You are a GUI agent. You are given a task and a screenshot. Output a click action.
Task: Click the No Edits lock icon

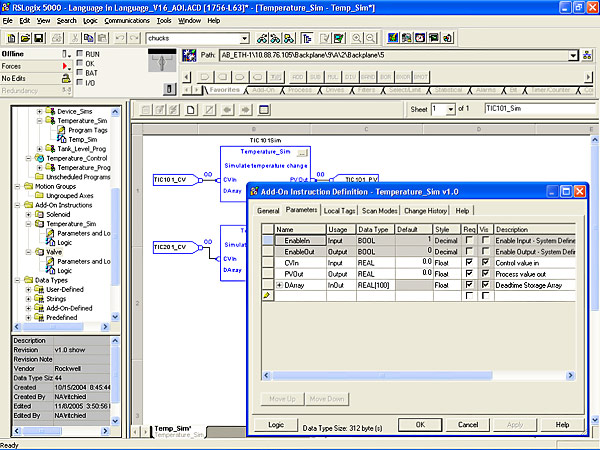click(x=66, y=78)
